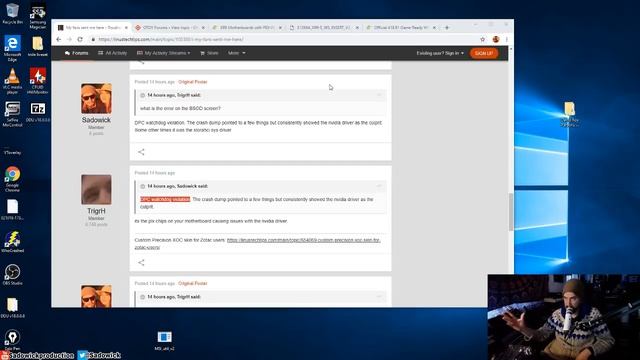Click the site lock icon in the address bar
640x360 pixels.
tap(93, 39)
